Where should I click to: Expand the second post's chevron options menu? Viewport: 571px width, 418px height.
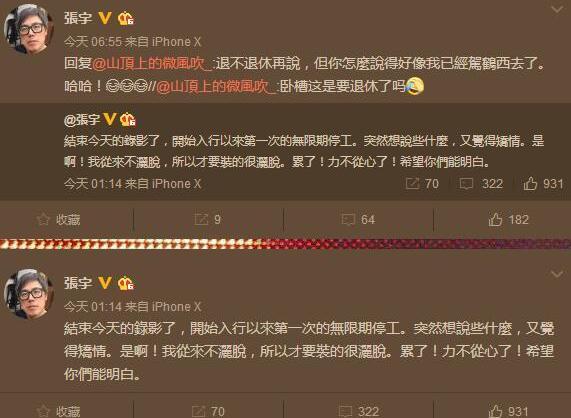(557, 274)
